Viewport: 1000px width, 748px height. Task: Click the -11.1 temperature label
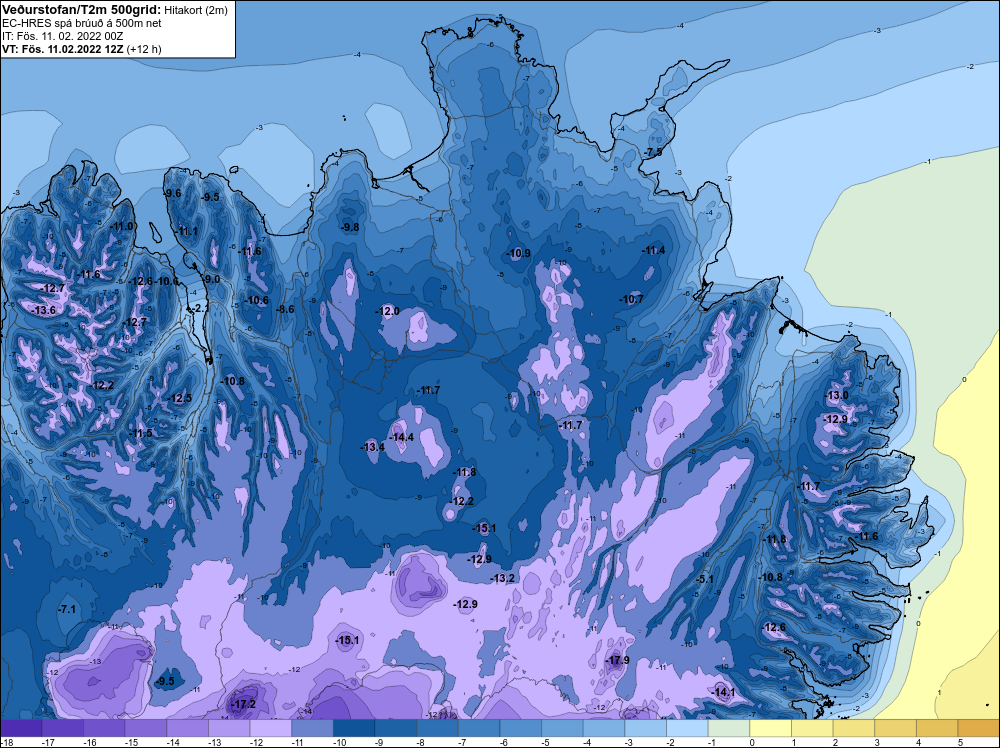(x=187, y=231)
